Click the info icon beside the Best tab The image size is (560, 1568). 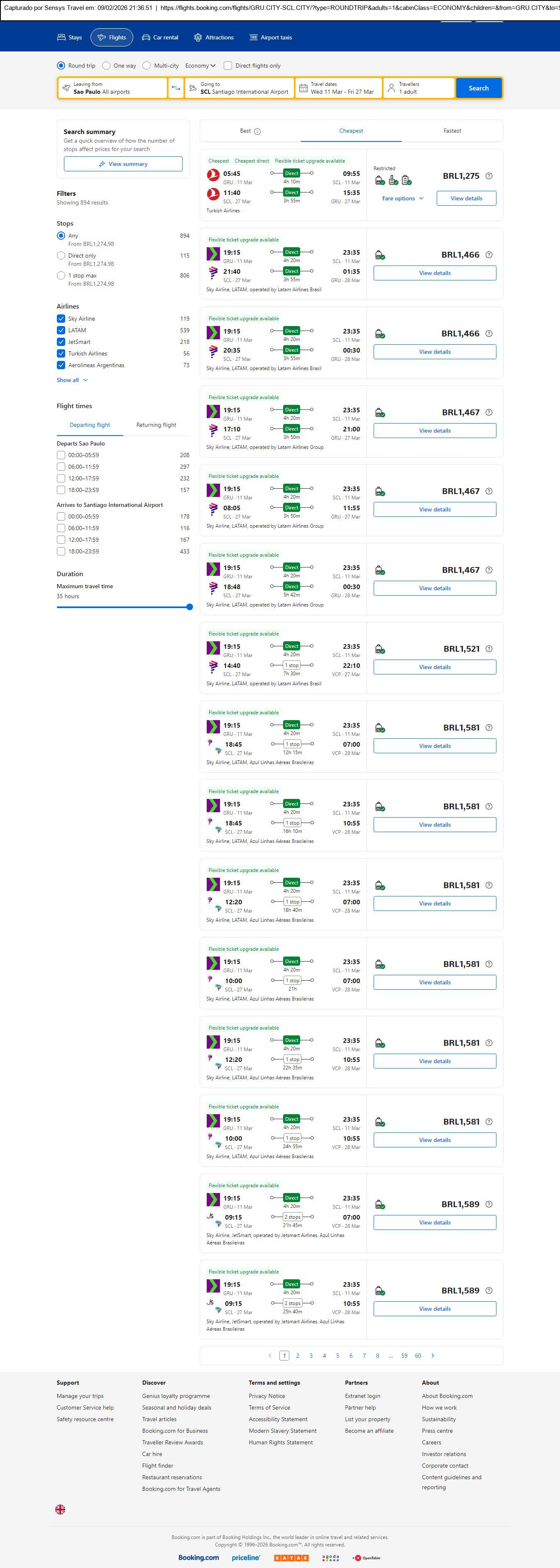[257, 131]
